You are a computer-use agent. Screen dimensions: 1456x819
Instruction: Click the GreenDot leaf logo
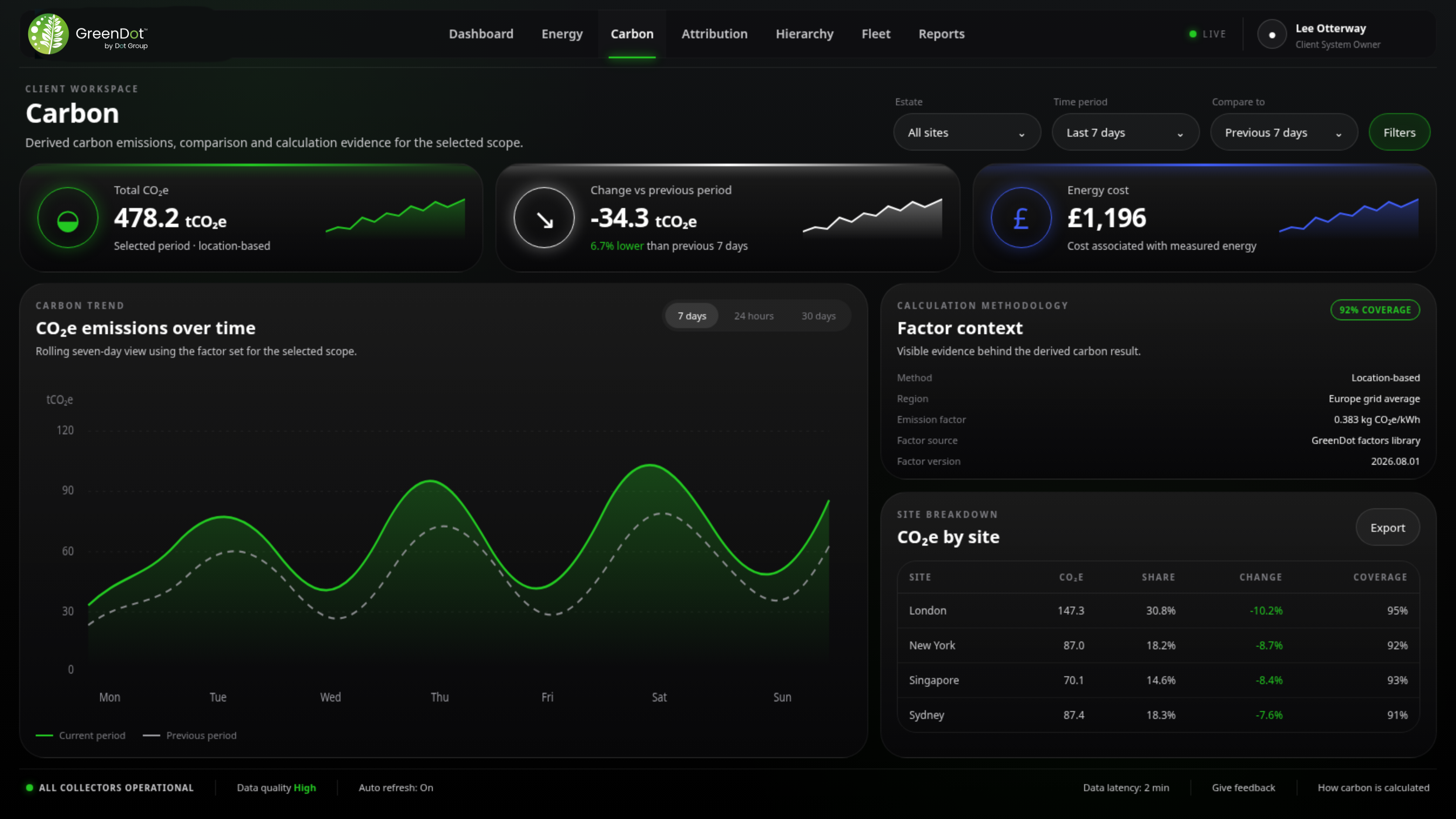49,34
